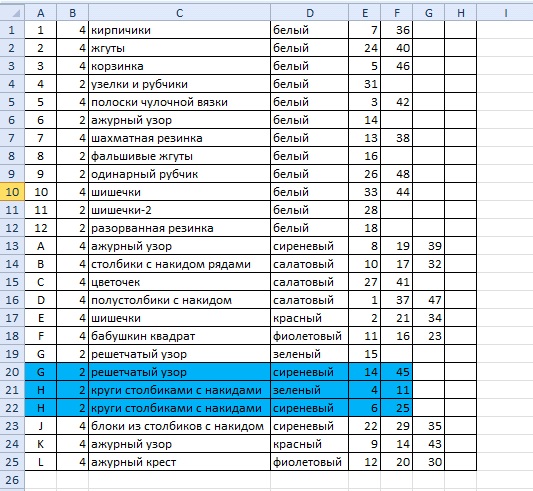Select row 10 header
The width and height of the screenshot is (533, 491).
pos(12,192)
